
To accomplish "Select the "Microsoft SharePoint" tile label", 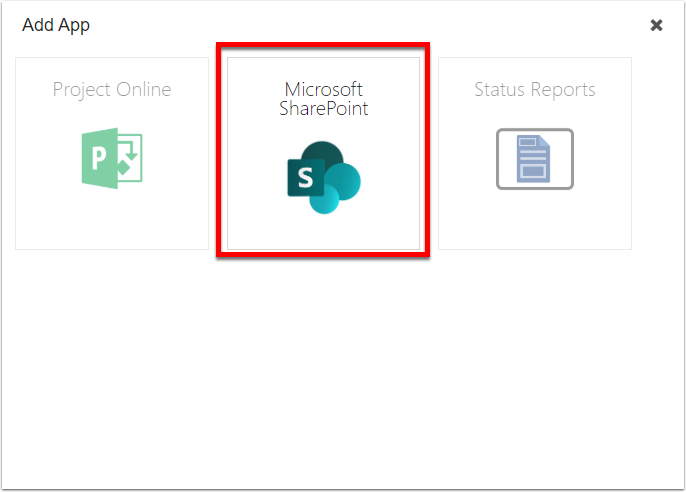I will 324,99.
